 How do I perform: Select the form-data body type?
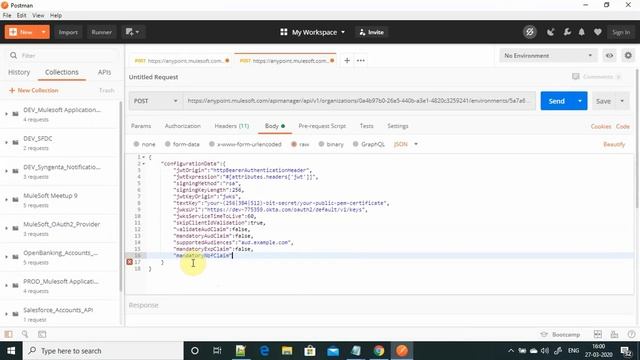(167, 144)
